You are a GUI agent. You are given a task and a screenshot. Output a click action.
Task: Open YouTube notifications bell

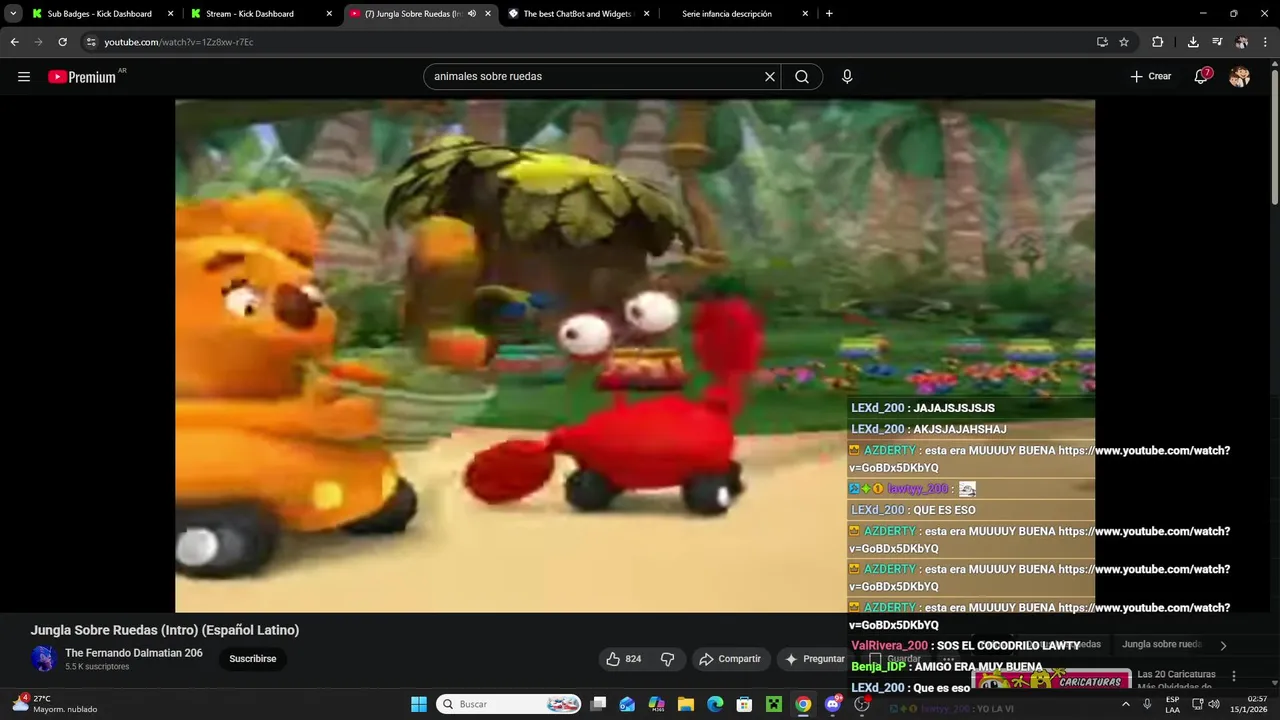(x=1201, y=77)
